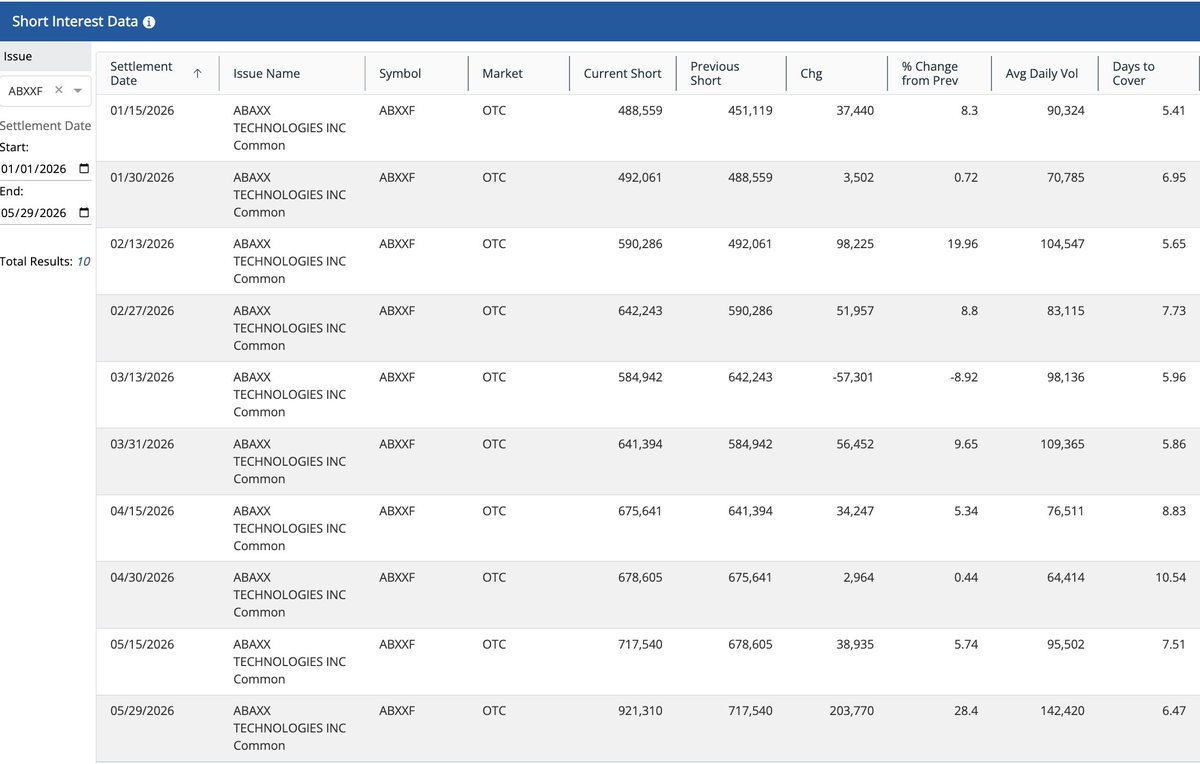Click days to cover value 7.73
The image size is (1200, 764).
coord(1174,311)
